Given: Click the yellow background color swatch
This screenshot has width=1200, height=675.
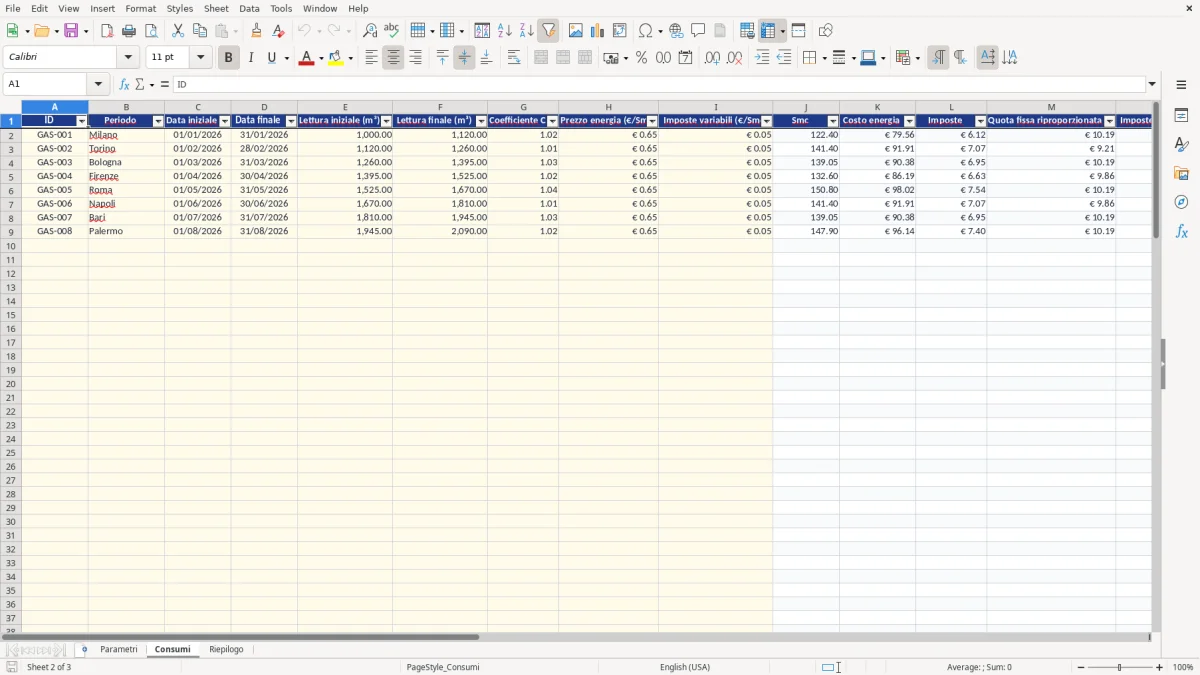Looking at the screenshot, I should coord(336,58).
